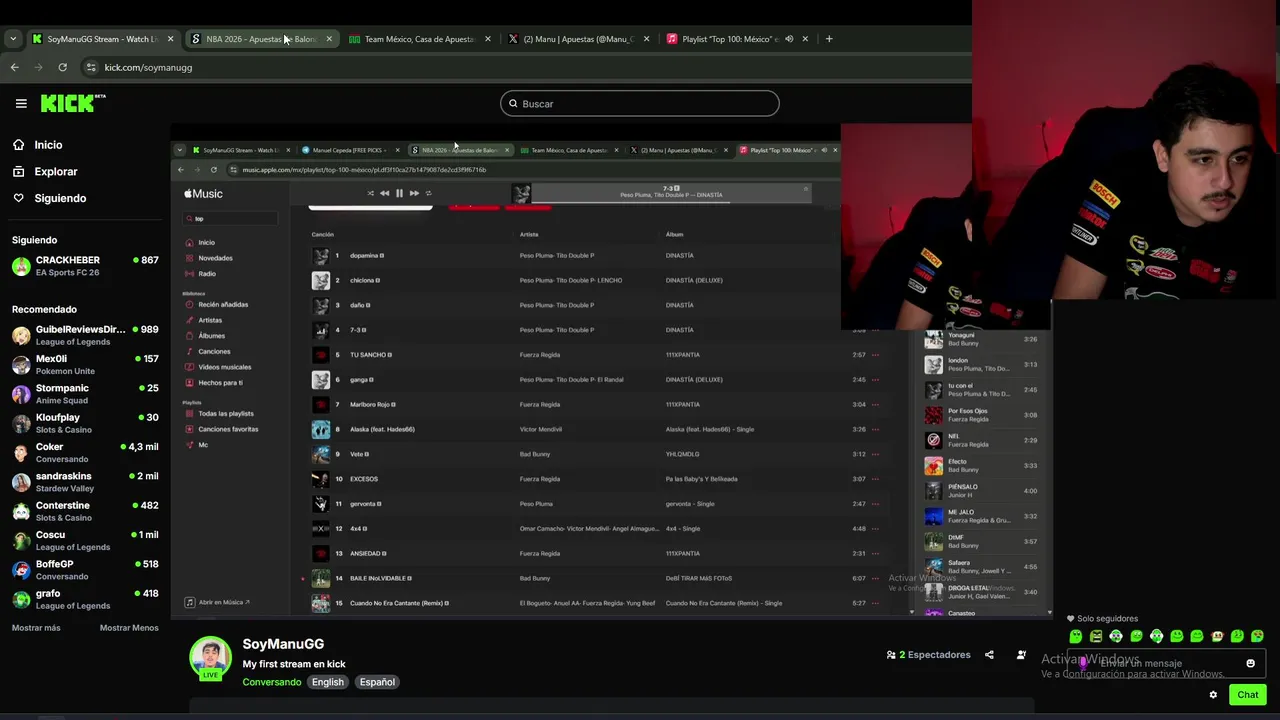The height and width of the screenshot is (720, 1280).
Task: Click Conterstine channel avatar
Action: pyautogui.click(x=21, y=511)
